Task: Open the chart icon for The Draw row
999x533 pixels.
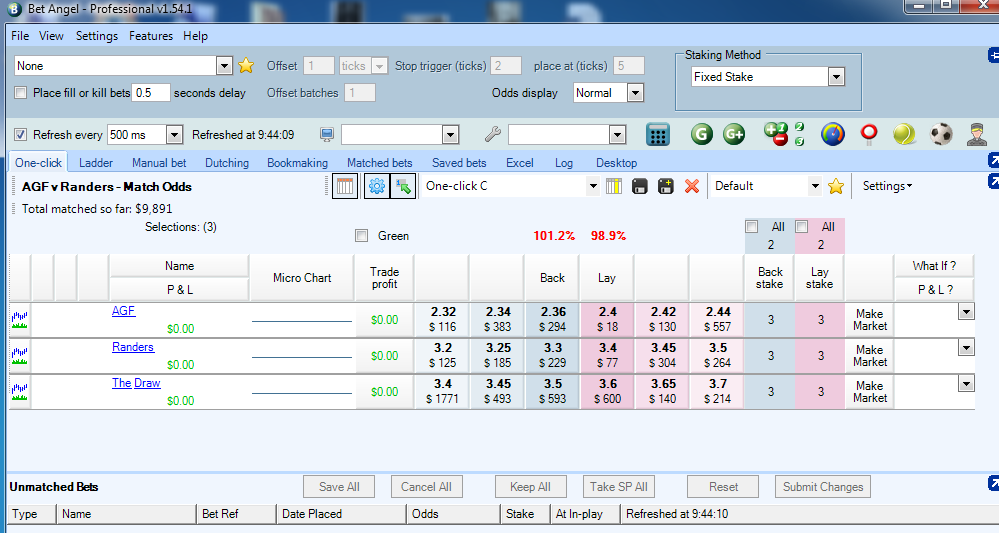Action: pyautogui.click(x=20, y=392)
